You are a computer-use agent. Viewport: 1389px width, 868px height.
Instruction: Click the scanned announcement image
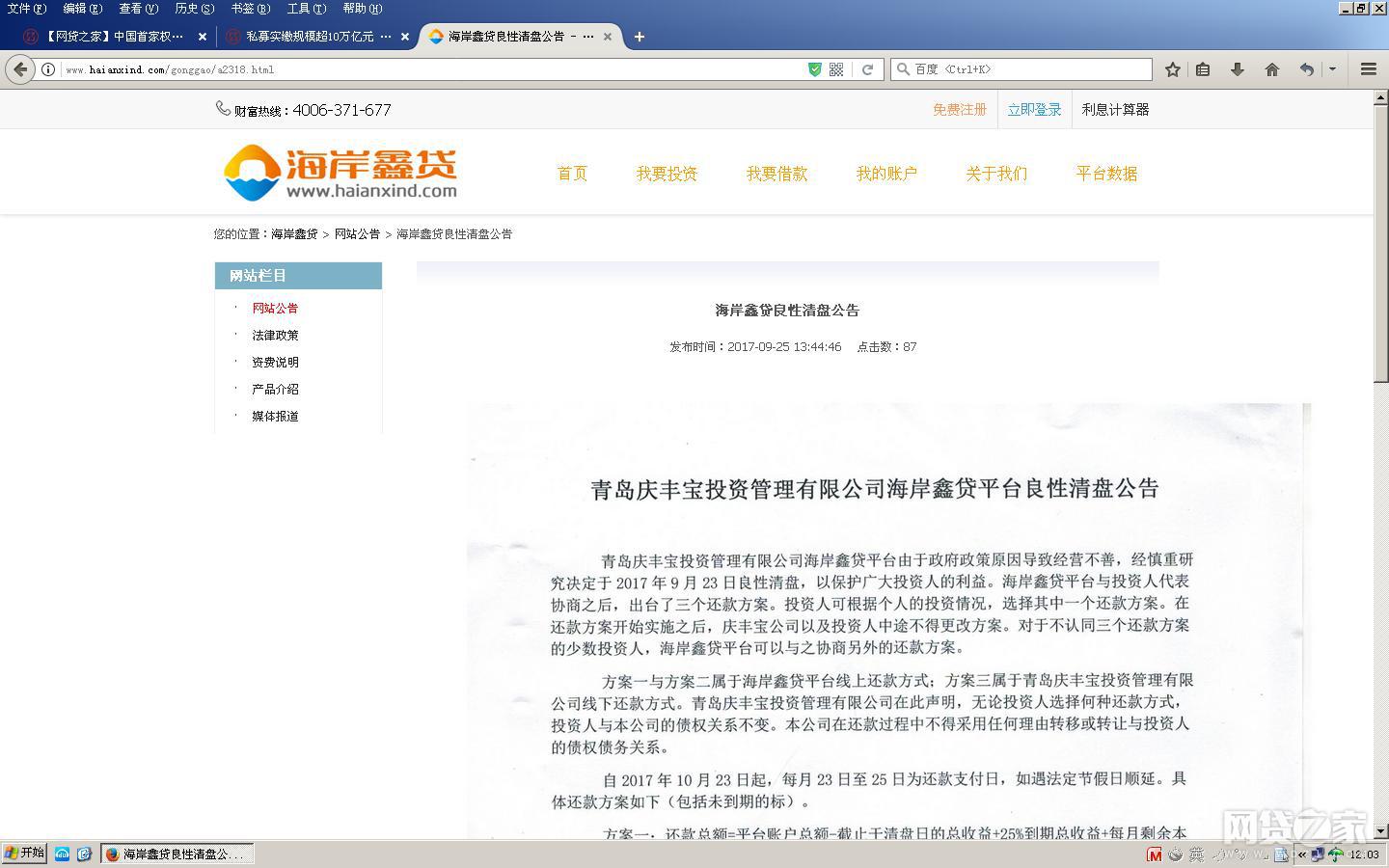pyautogui.click(x=888, y=620)
